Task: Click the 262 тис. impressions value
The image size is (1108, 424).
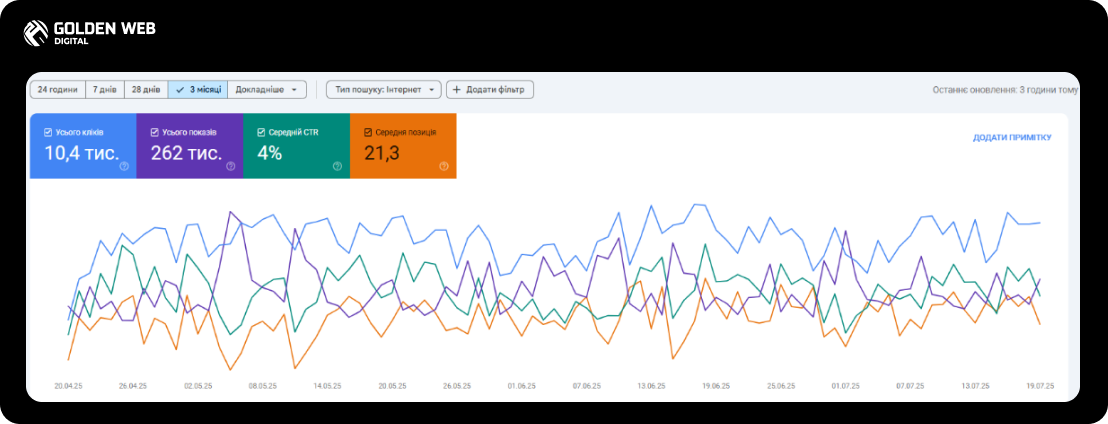Action: pos(187,152)
